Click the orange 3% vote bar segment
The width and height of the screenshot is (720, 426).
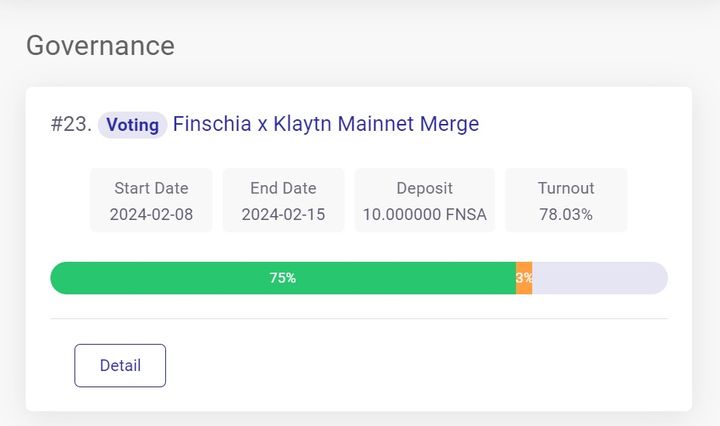pos(524,278)
